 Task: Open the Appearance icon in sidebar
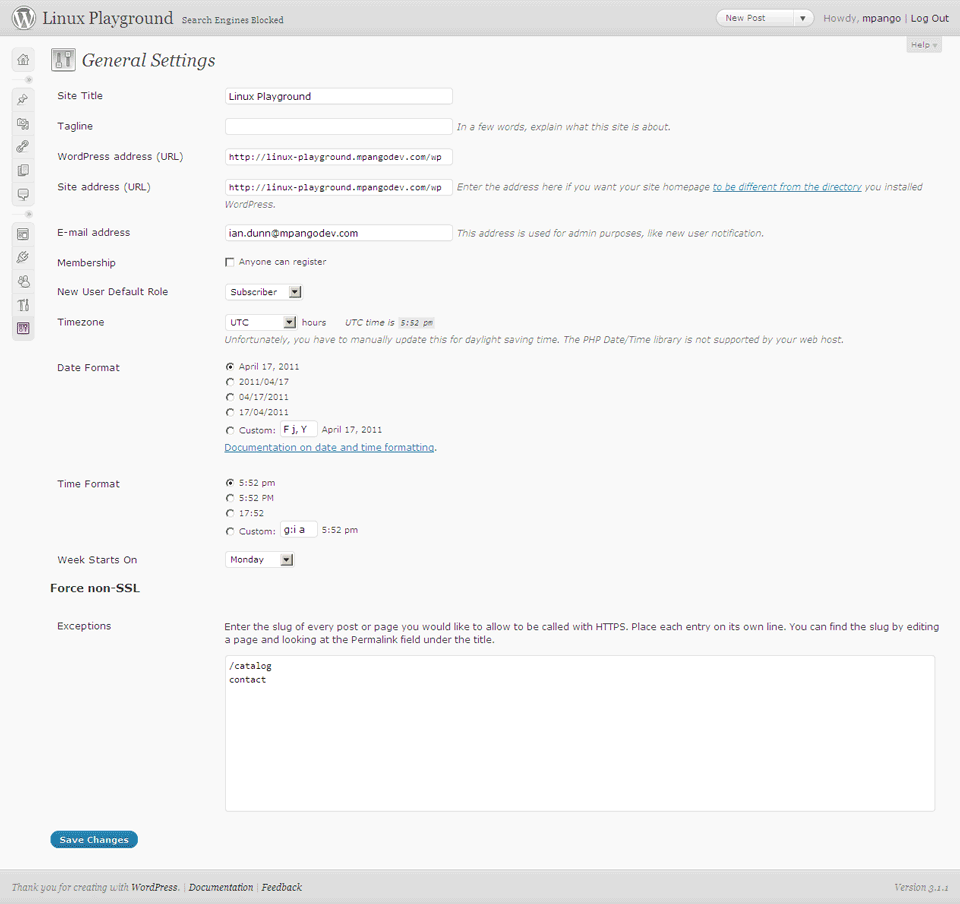click(23, 234)
